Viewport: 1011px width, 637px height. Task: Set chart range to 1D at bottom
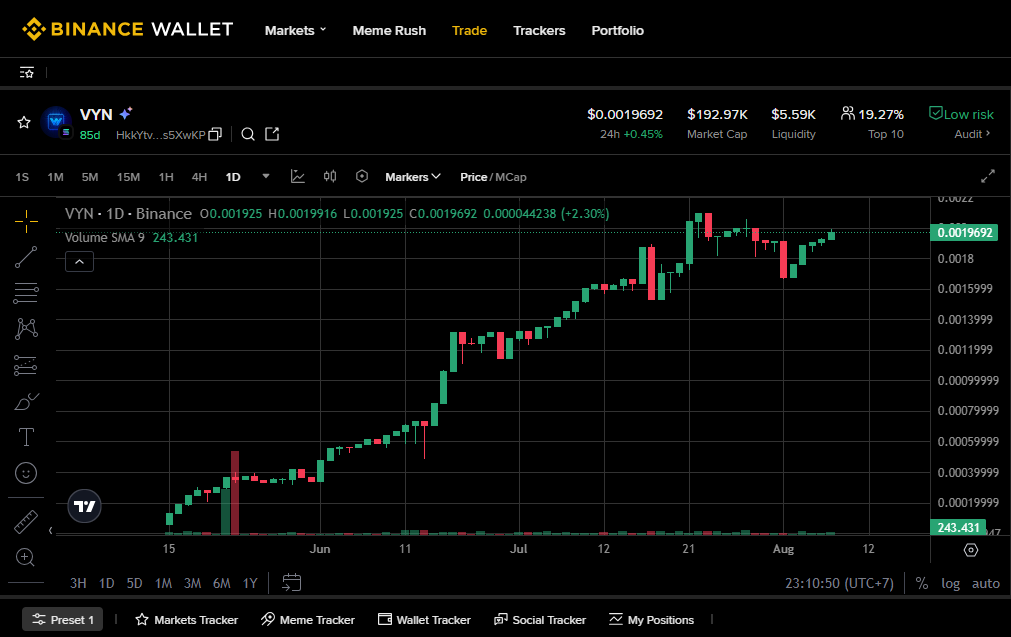pyautogui.click(x=106, y=583)
